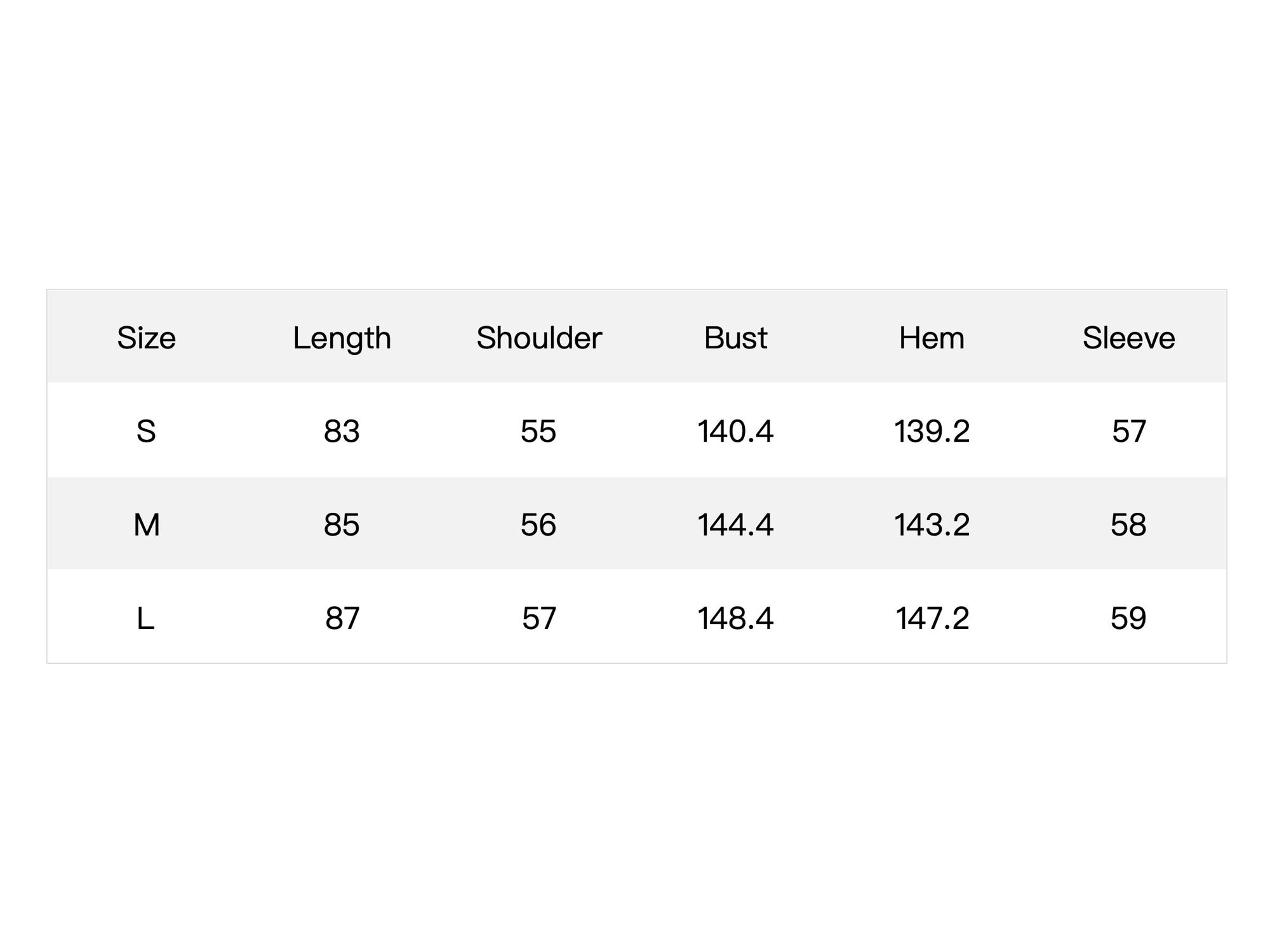
Task: Click the Sleeve column header
Action: click(1128, 338)
